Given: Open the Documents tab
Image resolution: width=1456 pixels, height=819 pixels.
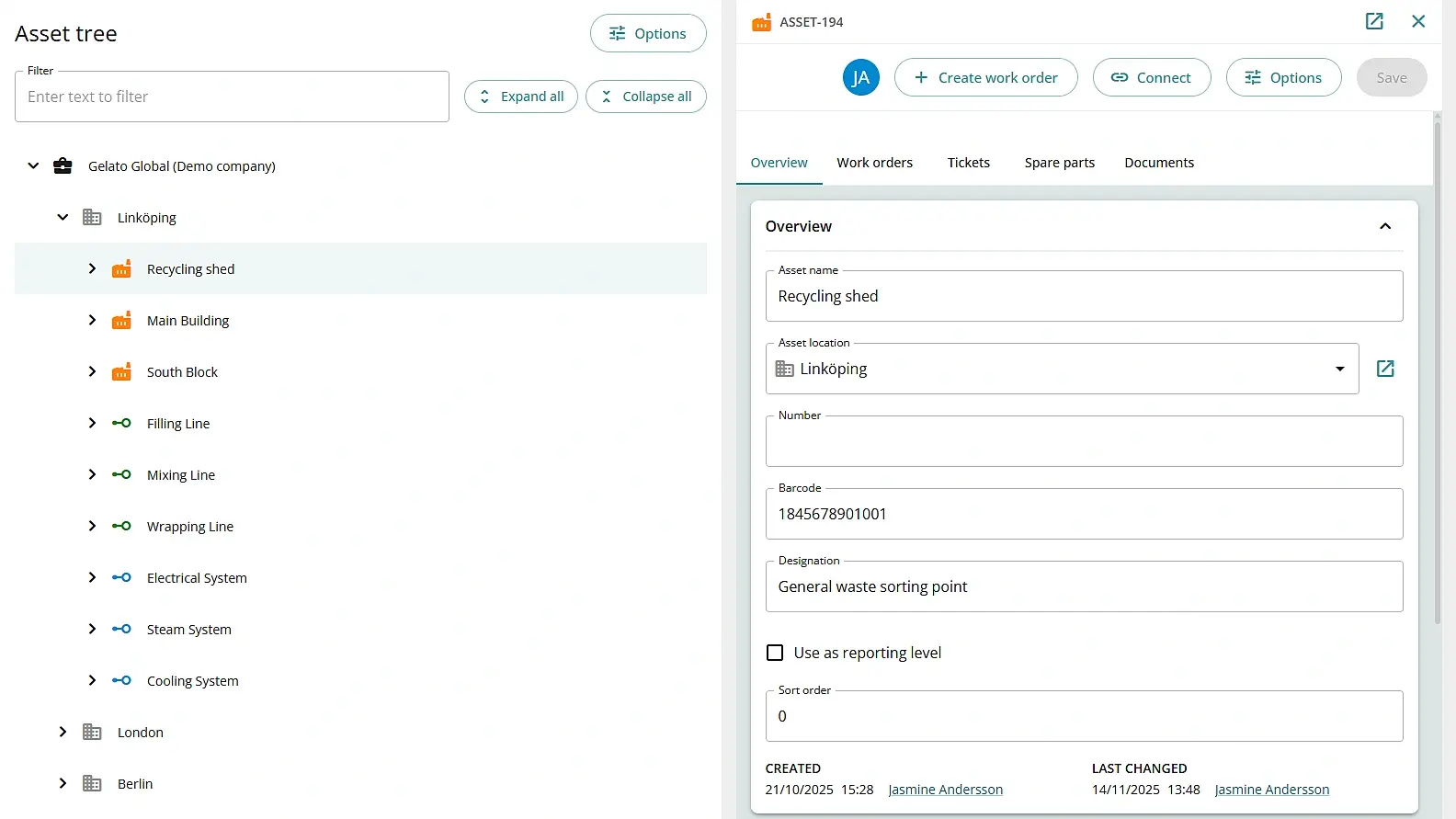Looking at the screenshot, I should 1159,163.
